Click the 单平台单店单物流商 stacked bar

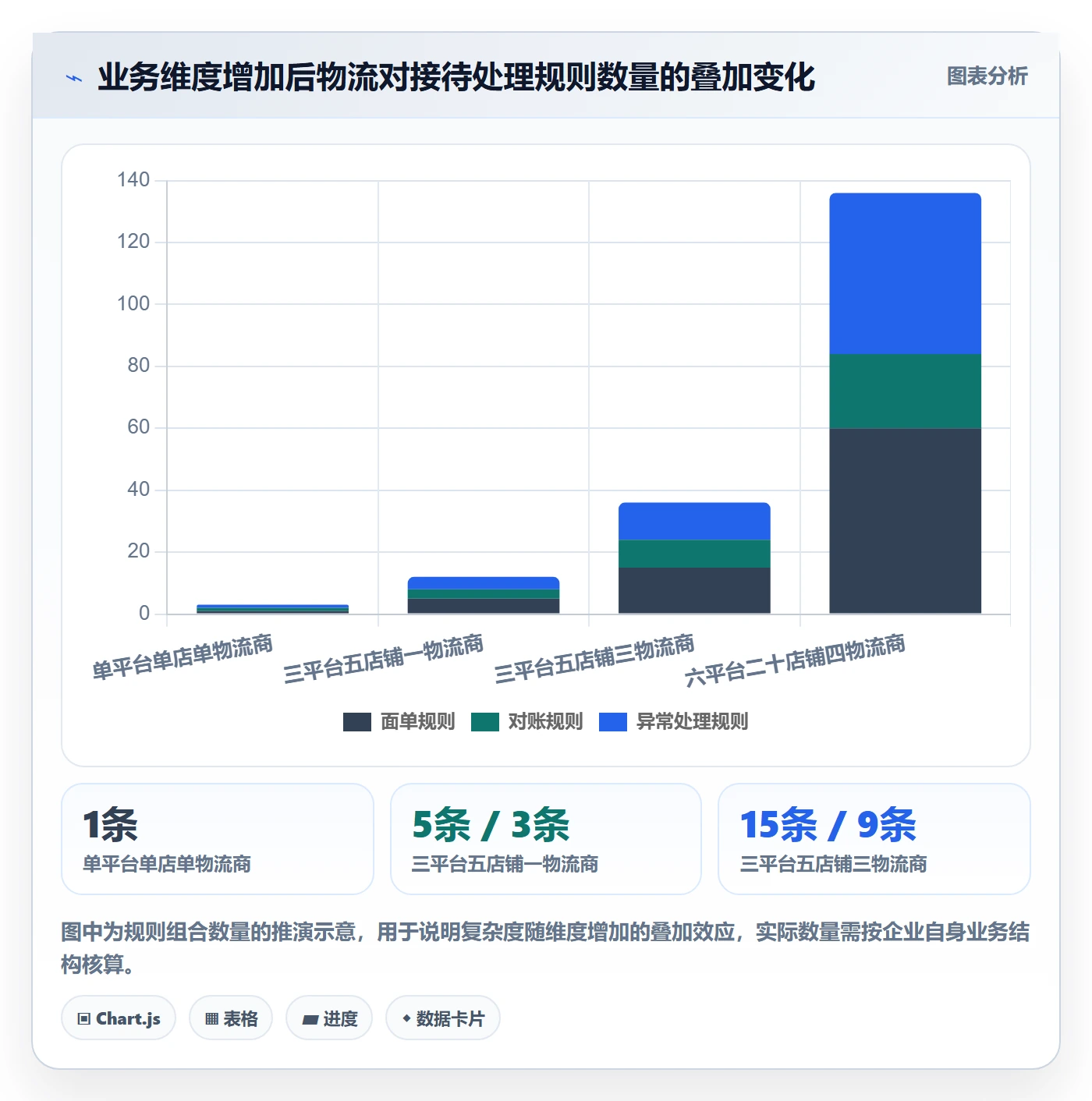click(273, 609)
